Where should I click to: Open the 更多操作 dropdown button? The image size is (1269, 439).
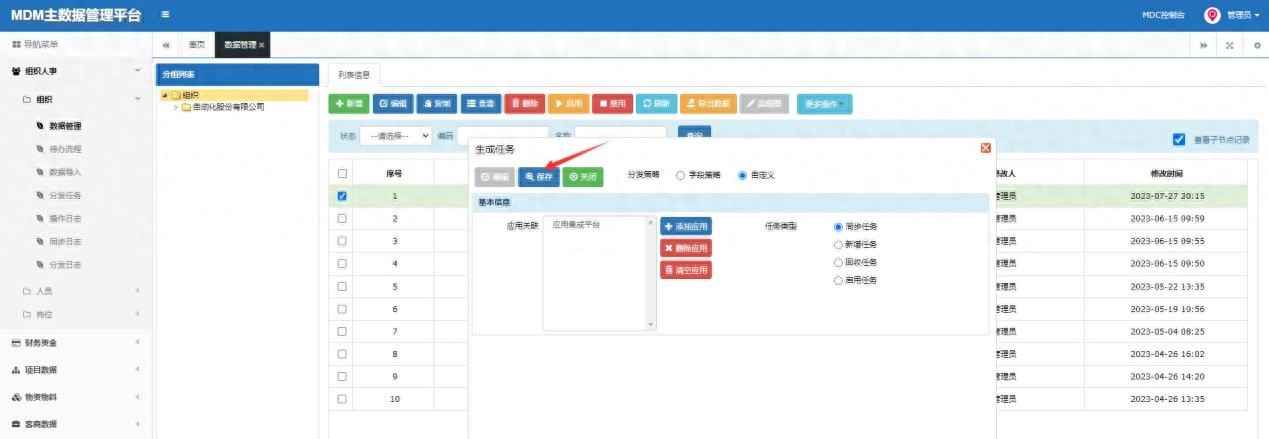coord(824,103)
